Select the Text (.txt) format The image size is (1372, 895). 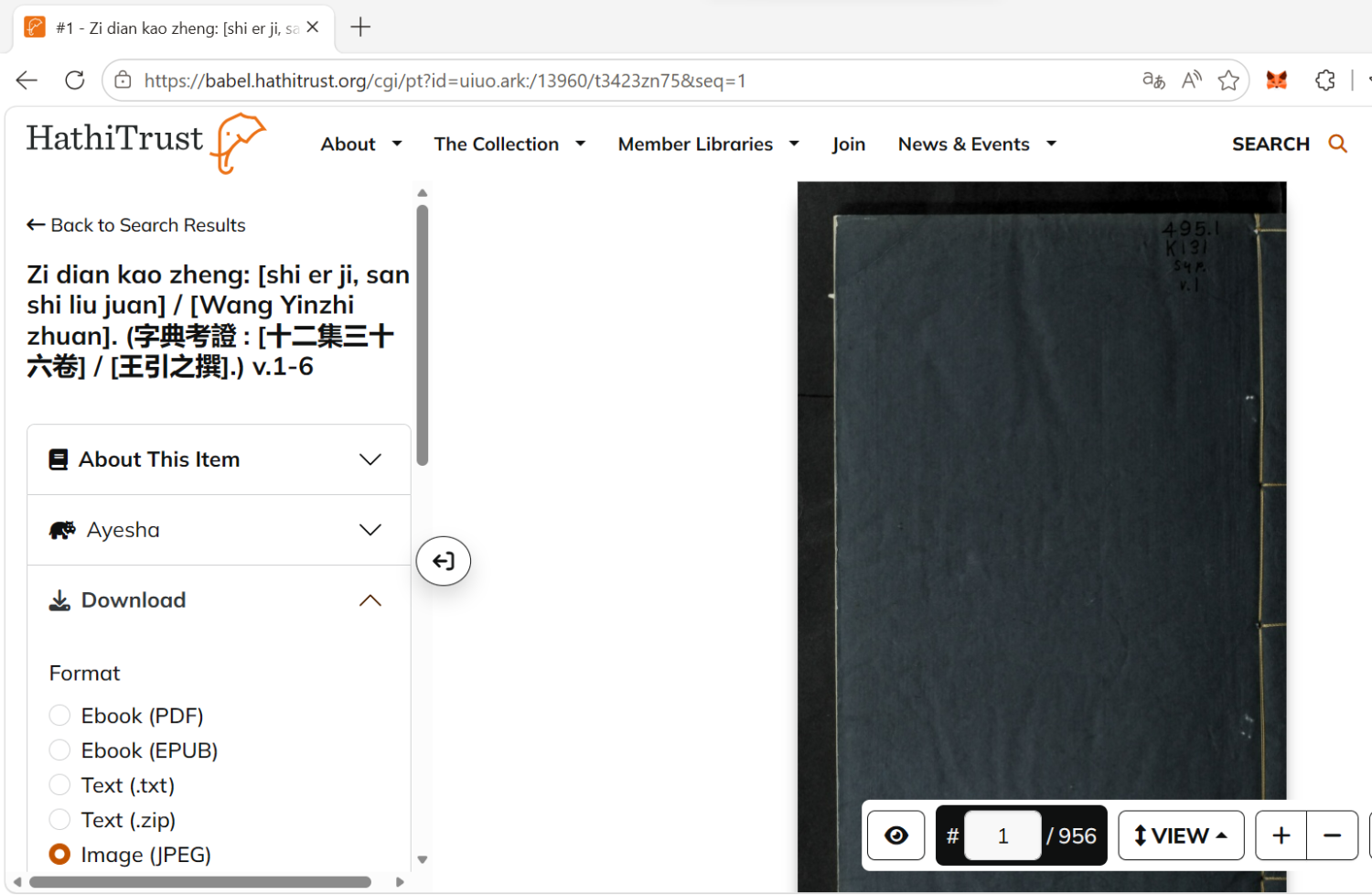point(59,785)
